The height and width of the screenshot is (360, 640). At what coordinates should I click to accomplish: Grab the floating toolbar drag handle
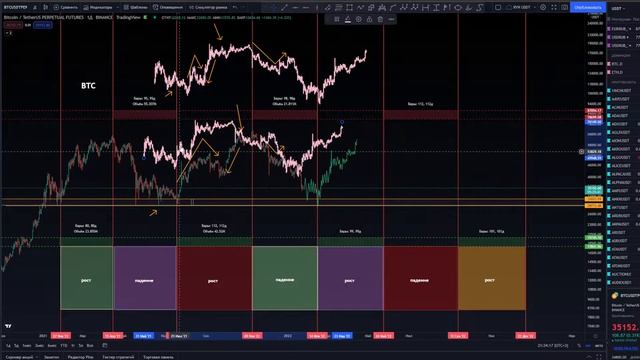pos(328,19)
